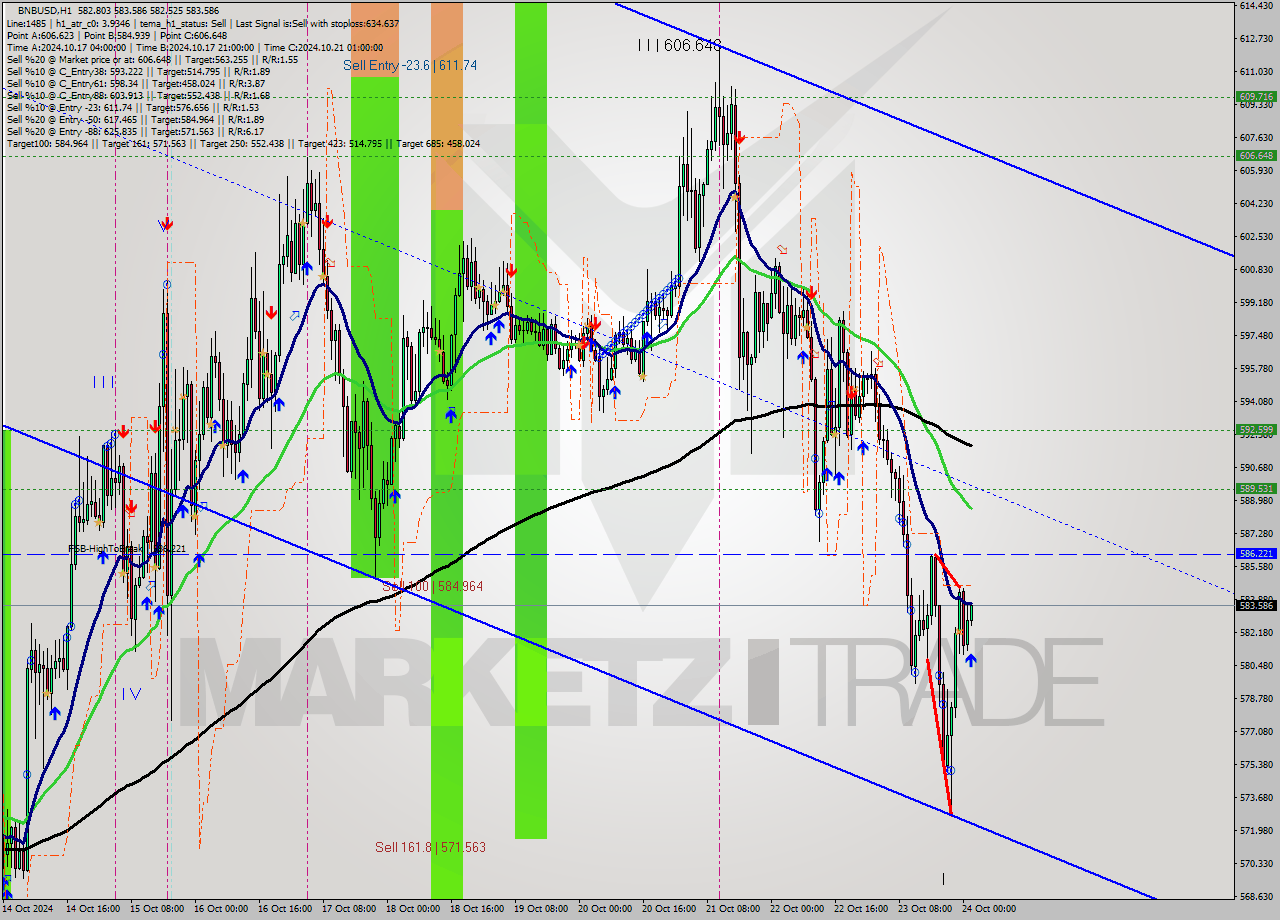Click the '22 Oct 16:00' time axis label
The image size is (1280, 920).
tap(860, 909)
